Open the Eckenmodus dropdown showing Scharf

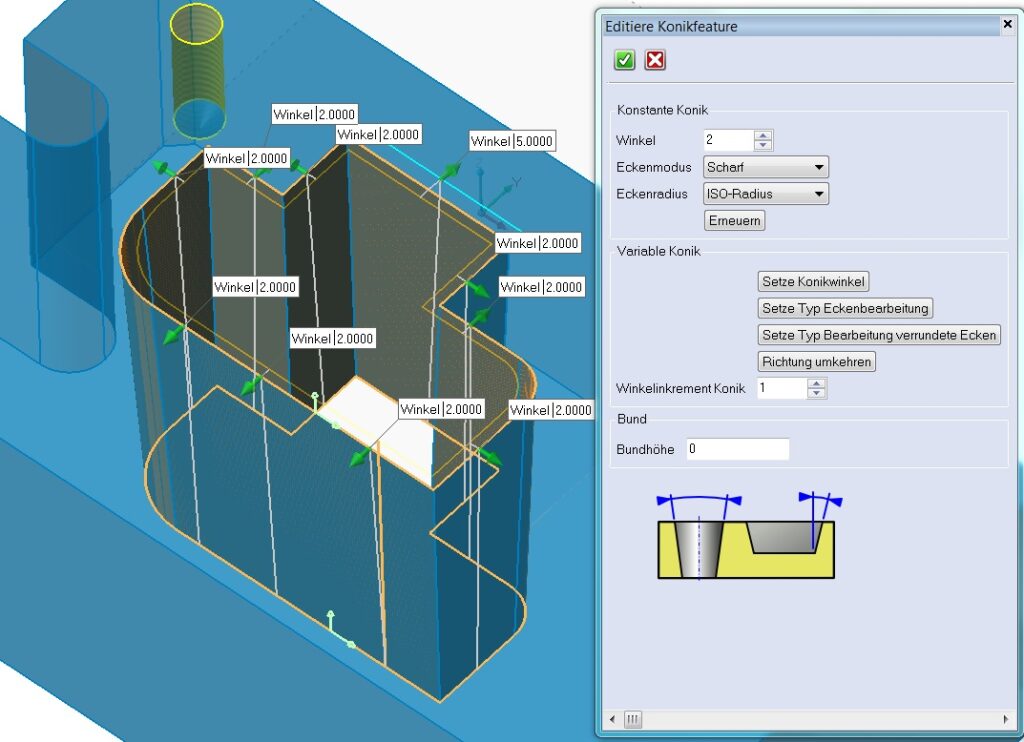point(765,167)
